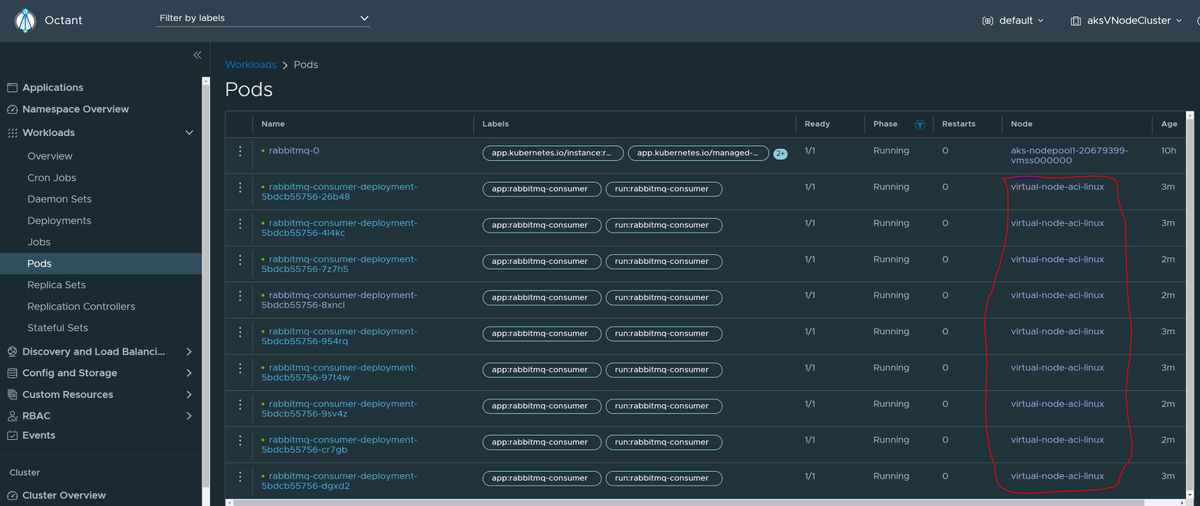Open the actions menu for pod dgxd2
Viewport: 1200px width, 506px height.
(240, 476)
